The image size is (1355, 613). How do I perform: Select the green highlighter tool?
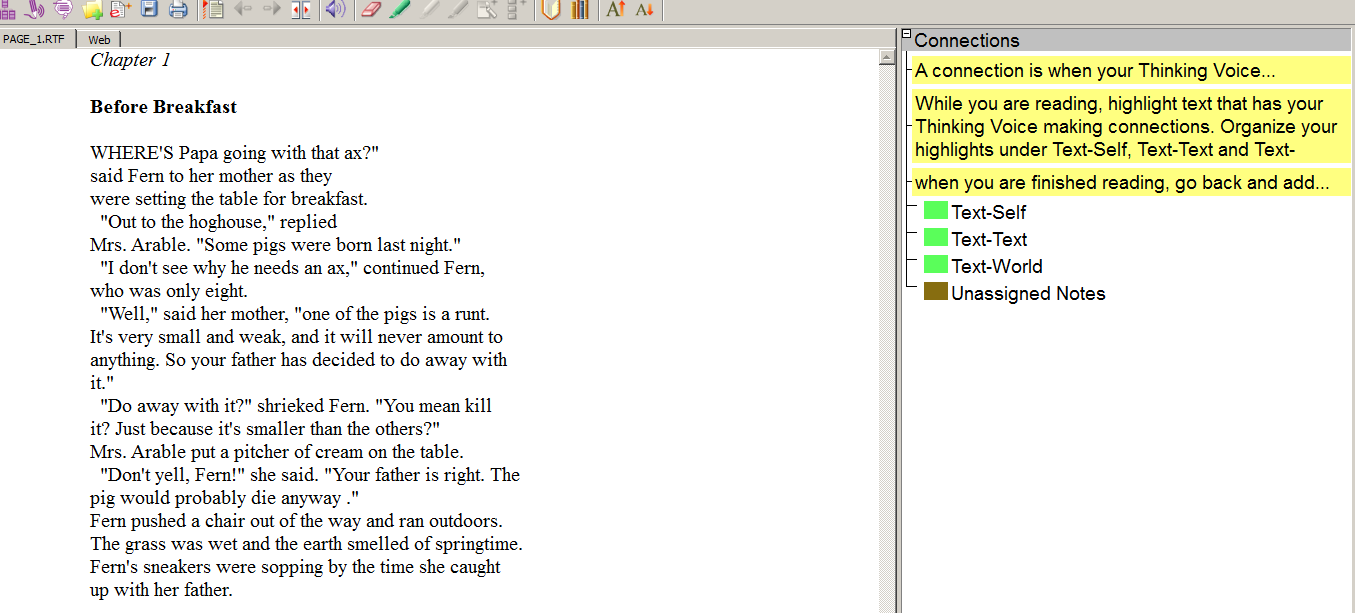[x=399, y=10]
